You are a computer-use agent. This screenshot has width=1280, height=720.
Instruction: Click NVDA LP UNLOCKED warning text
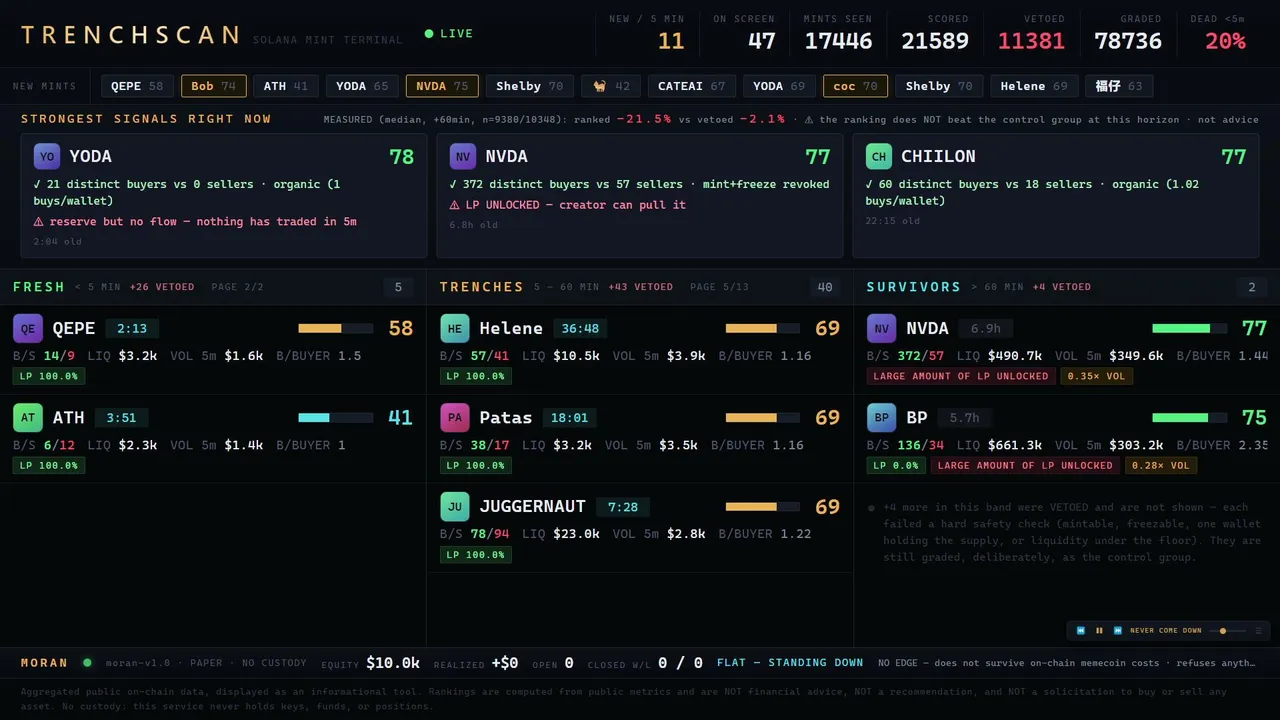[568, 205]
